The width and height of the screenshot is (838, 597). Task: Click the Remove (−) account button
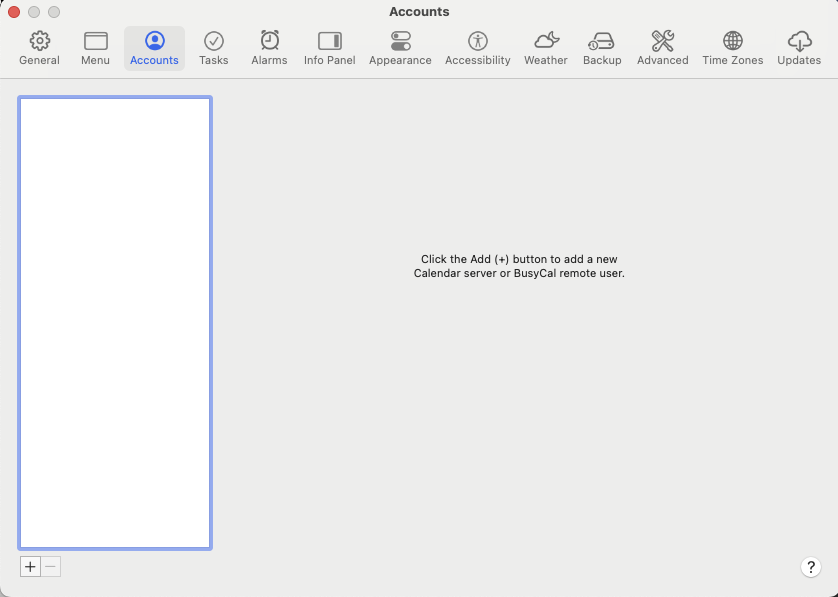point(50,567)
